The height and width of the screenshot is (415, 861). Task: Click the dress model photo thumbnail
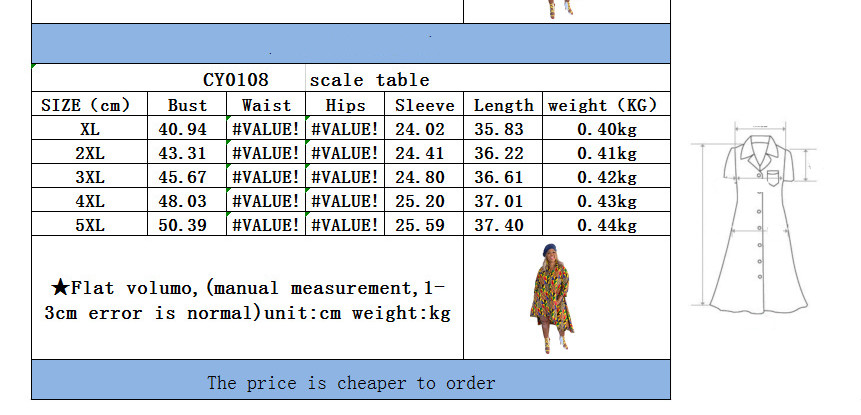551,297
